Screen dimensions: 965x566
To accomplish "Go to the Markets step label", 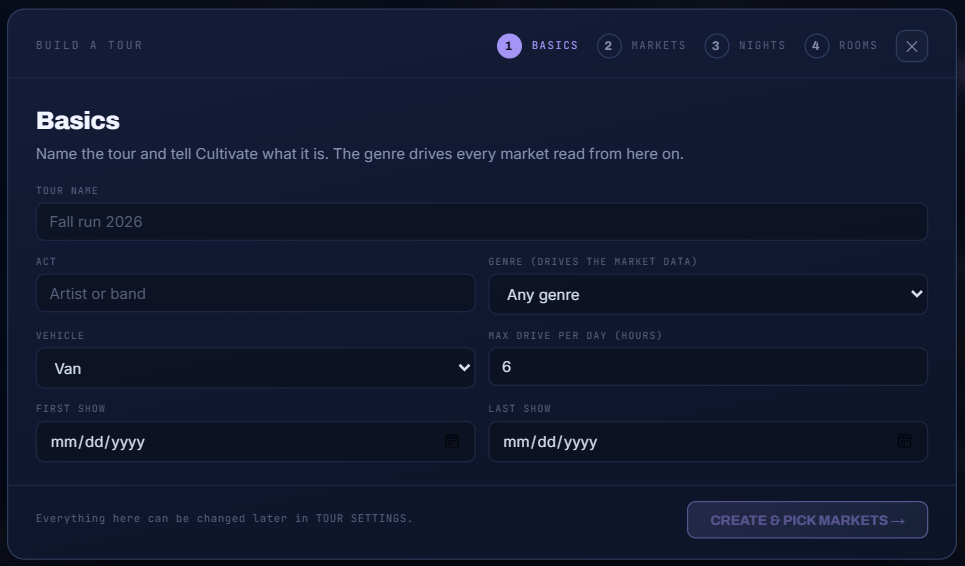I will (x=659, y=46).
